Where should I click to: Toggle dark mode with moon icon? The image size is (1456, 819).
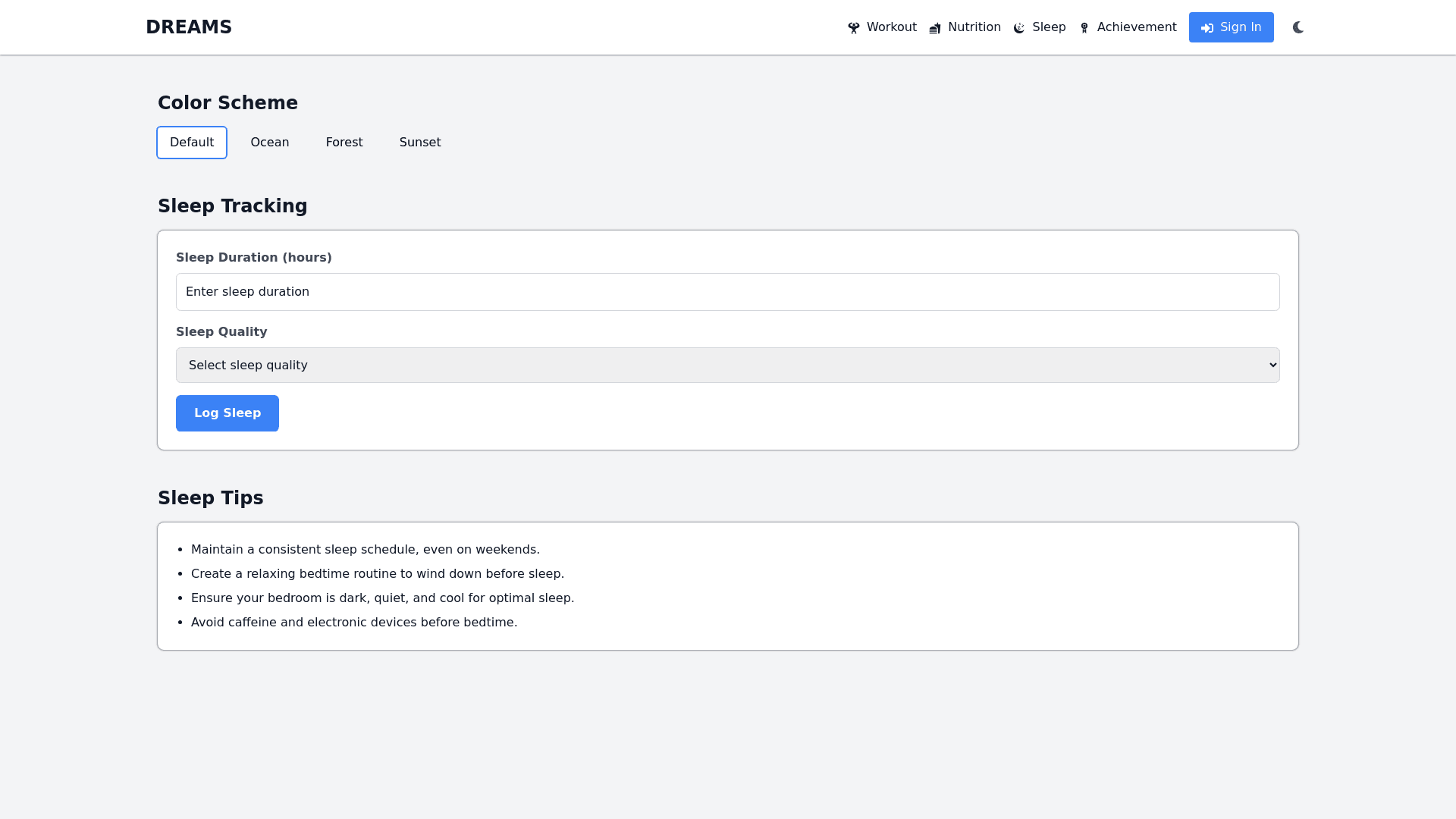(x=1298, y=27)
